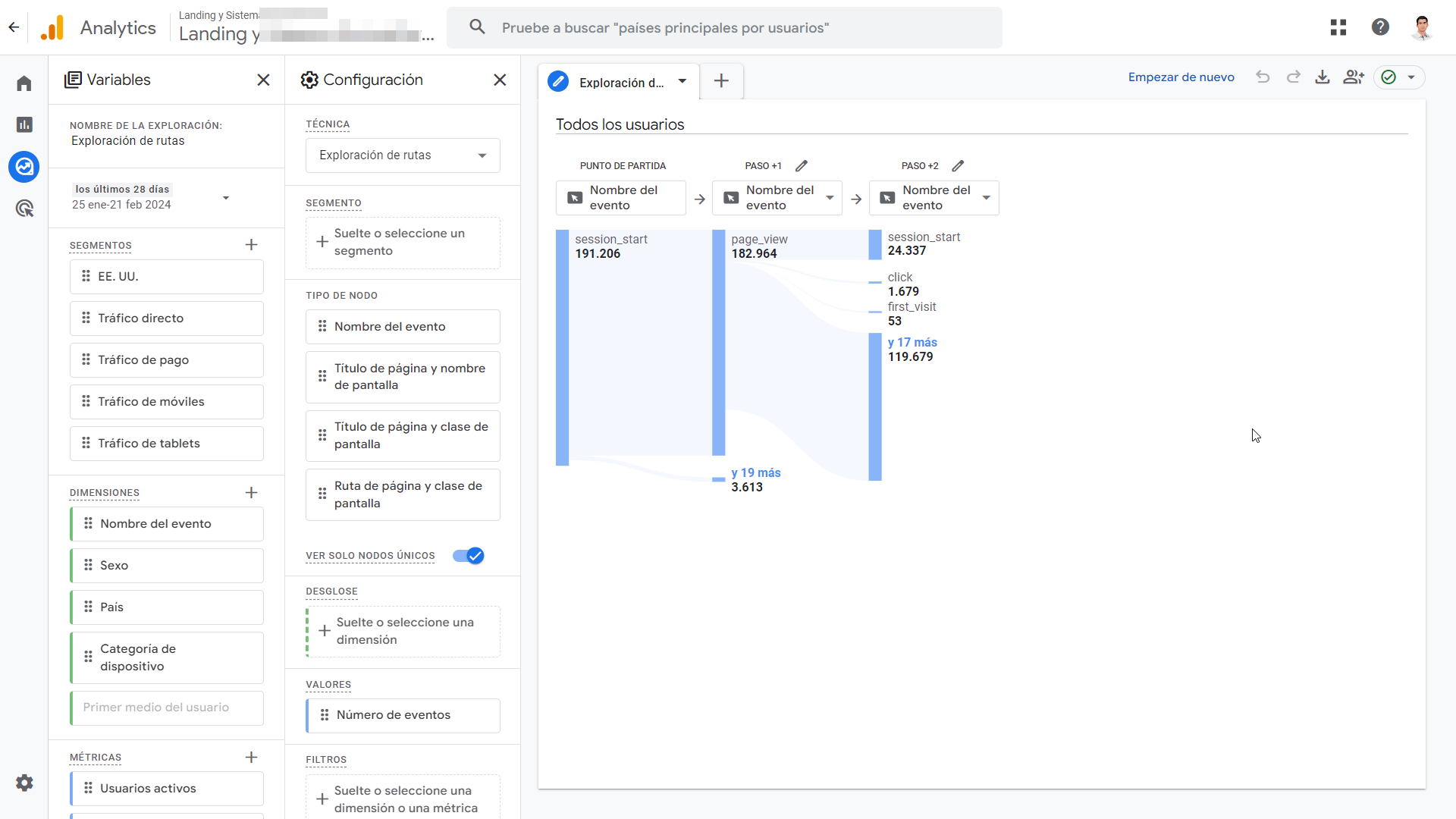Edit PASO +1 with the pencil icon
The width and height of the screenshot is (1456, 819).
(x=802, y=165)
